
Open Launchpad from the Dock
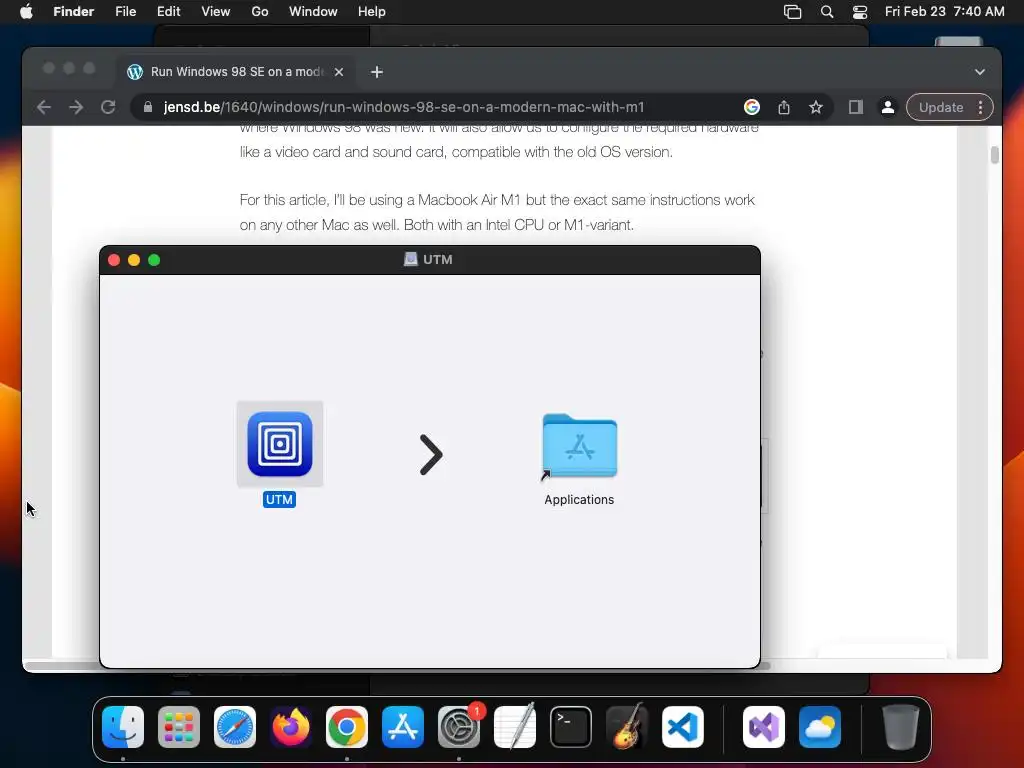tap(179, 727)
